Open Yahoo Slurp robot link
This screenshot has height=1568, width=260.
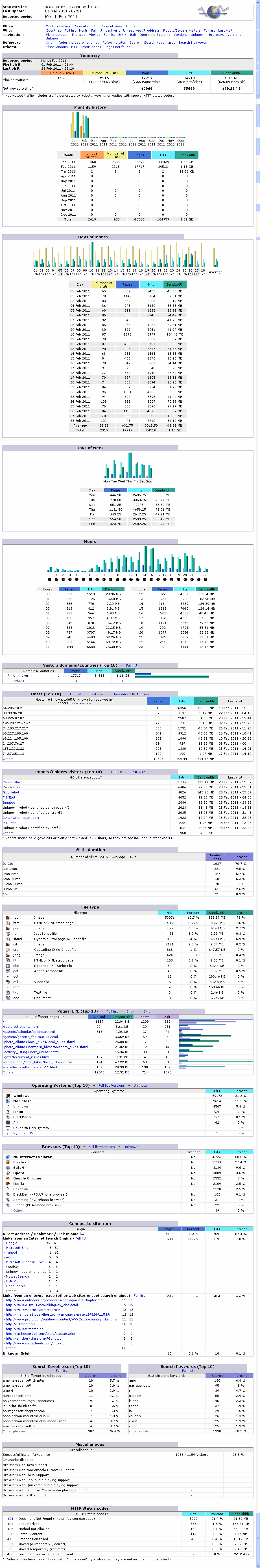pyautogui.click(x=12, y=782)
